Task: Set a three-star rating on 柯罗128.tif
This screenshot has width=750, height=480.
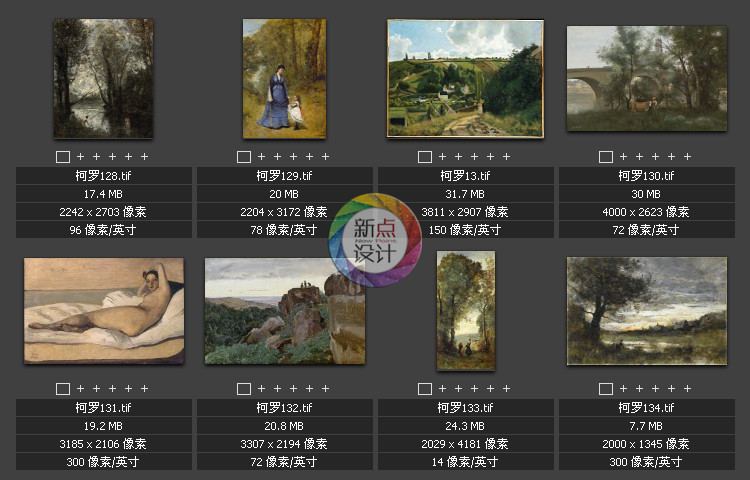Action: [x=112, y=156]
